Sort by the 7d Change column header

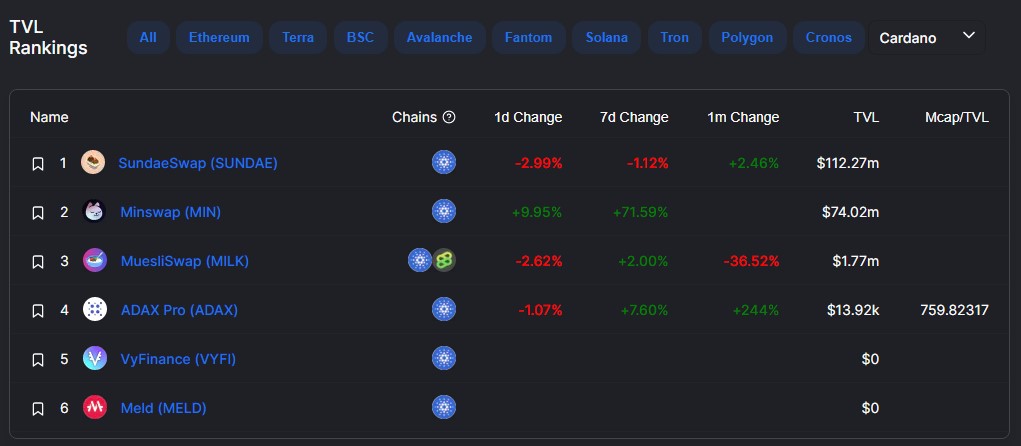634,117
